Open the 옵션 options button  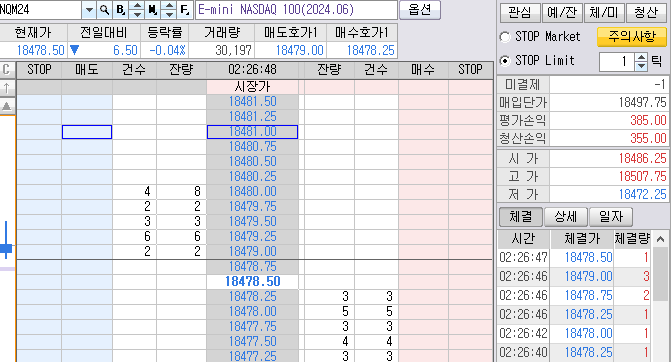[x=420, y=9]
